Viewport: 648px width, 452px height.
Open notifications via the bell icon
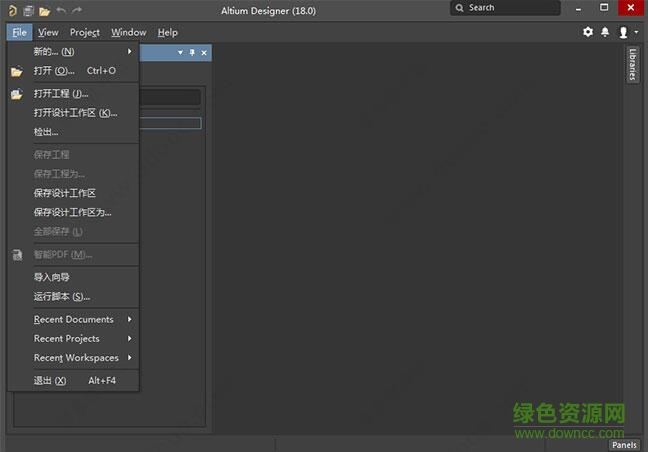605,32
